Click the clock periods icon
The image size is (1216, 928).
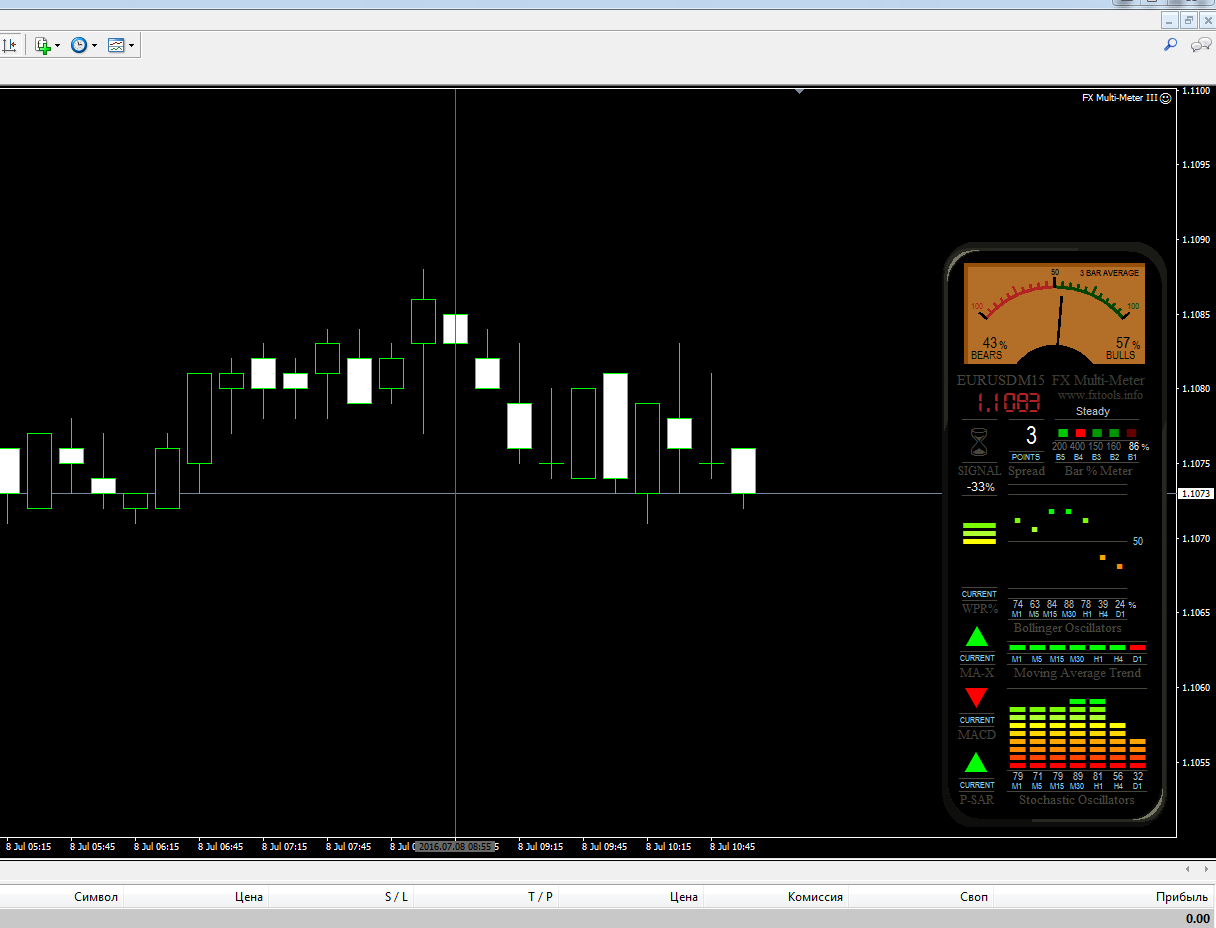coord(79,45)
